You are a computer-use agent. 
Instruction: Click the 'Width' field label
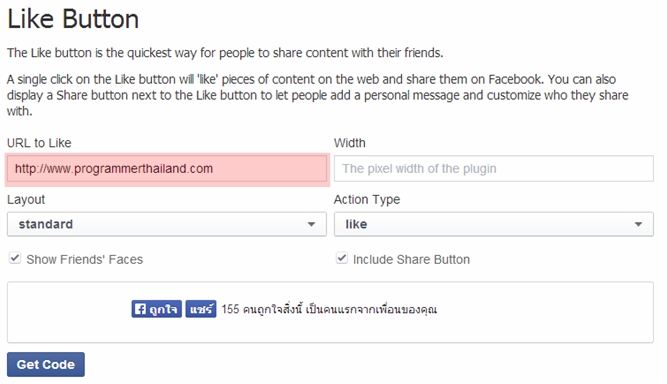350,143
